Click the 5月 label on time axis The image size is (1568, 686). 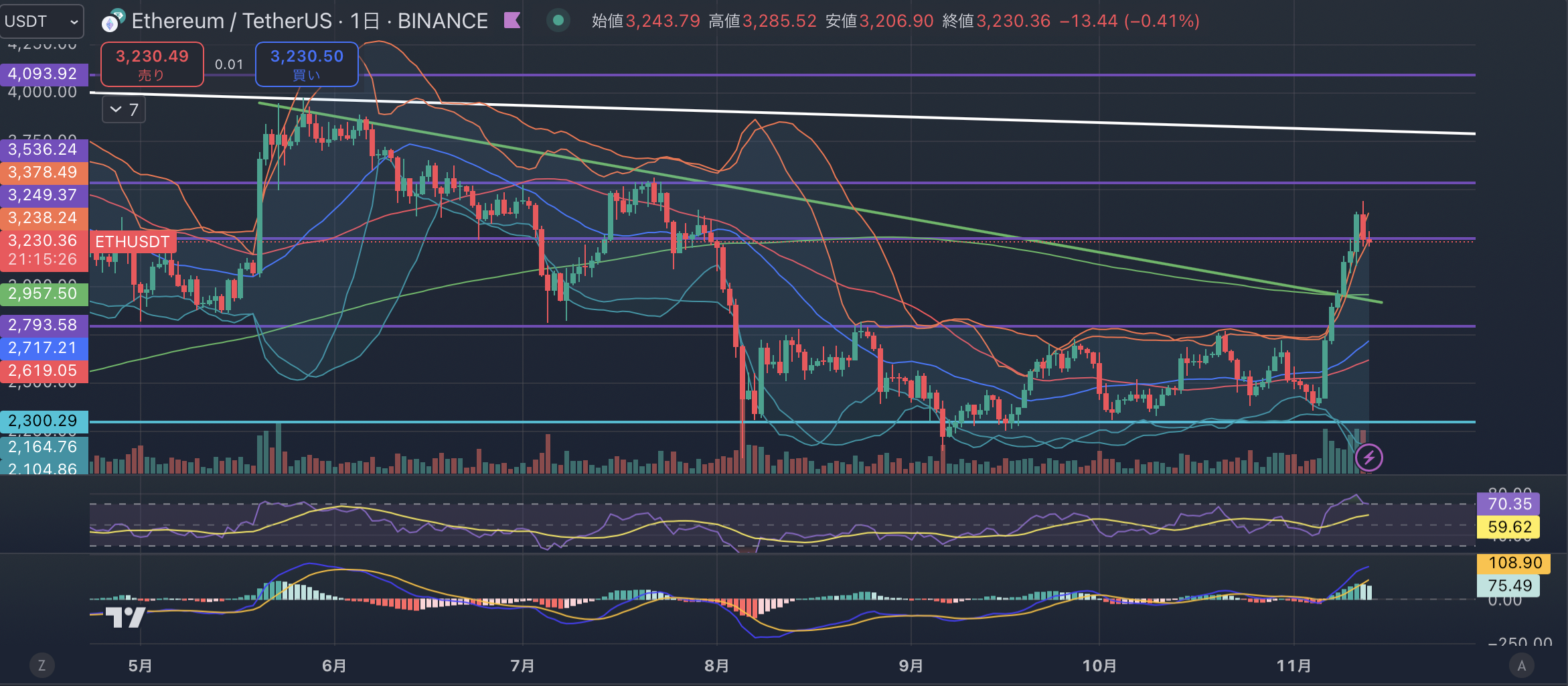coord(140,666)
